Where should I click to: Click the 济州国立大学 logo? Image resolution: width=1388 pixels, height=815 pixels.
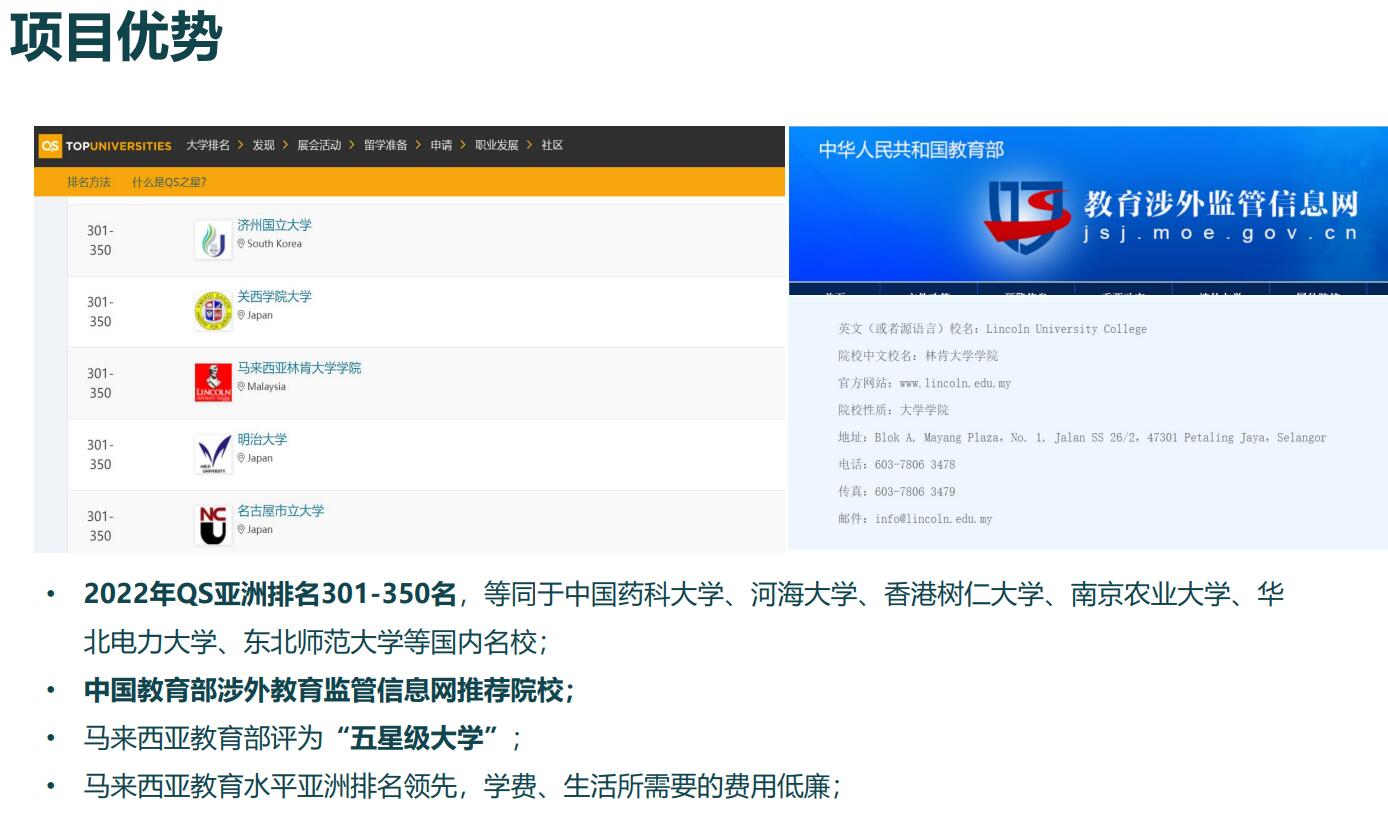point(213,240)
